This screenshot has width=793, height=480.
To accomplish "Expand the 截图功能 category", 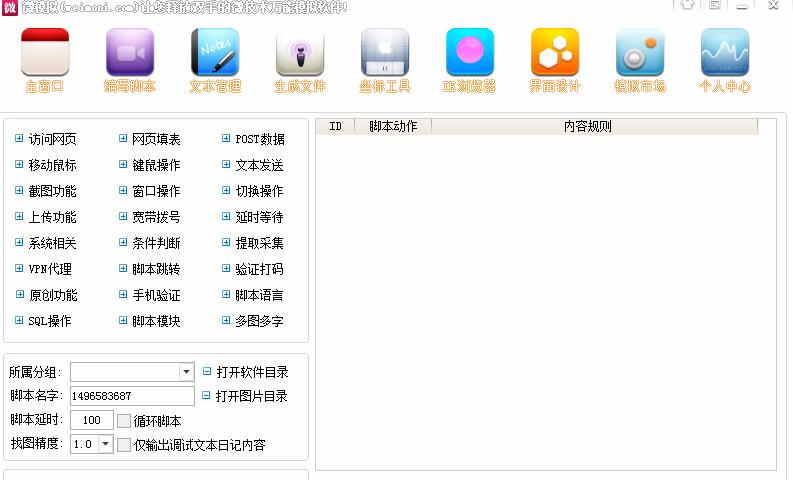I will coord(19,190).
